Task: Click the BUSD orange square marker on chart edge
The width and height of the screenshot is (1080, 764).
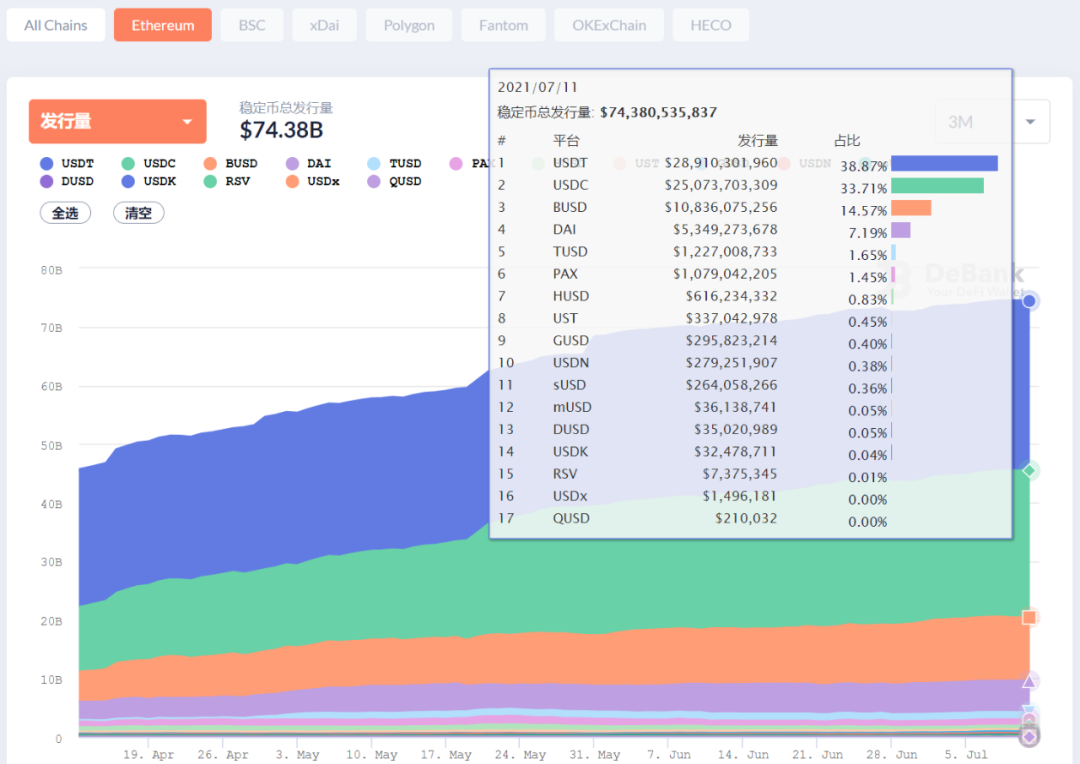Action: coord(1029,617)
